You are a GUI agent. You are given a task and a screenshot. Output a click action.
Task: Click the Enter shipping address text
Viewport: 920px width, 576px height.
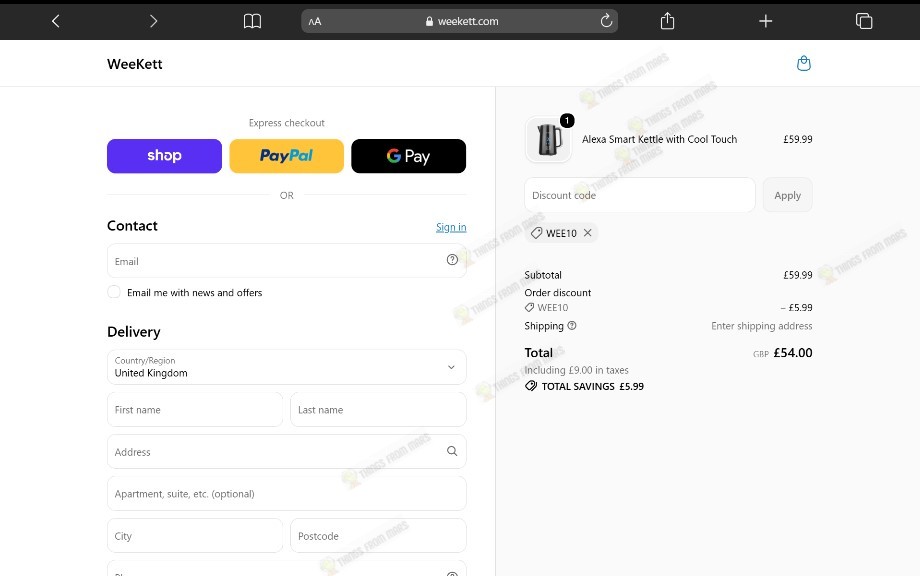coord(762,326)
